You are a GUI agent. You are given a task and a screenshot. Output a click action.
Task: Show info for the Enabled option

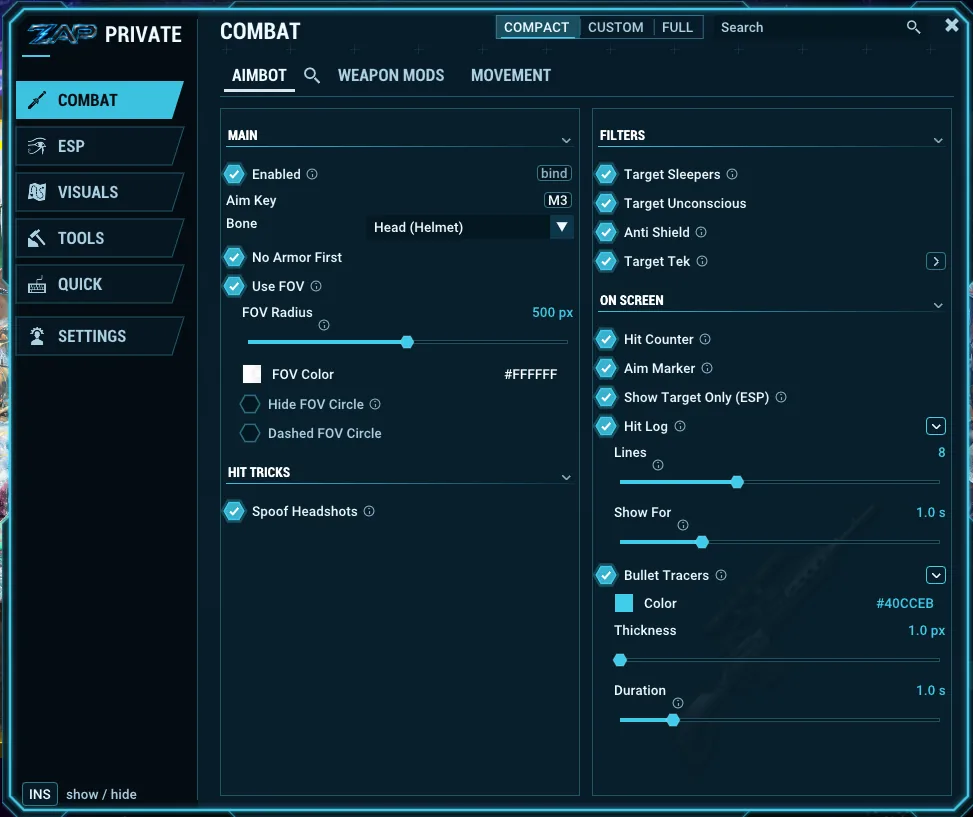pyautogui.click(x=312, y=174)
